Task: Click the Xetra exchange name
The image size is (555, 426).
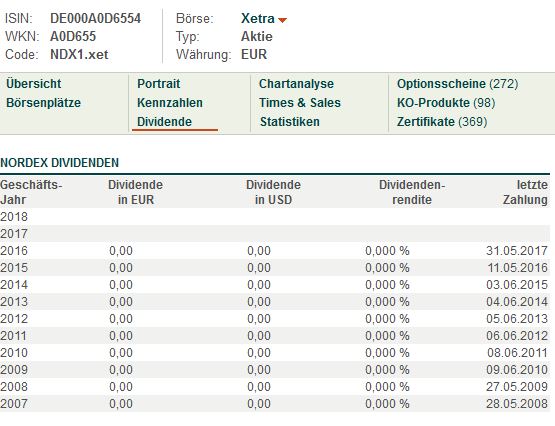Action: coord(258,18)
